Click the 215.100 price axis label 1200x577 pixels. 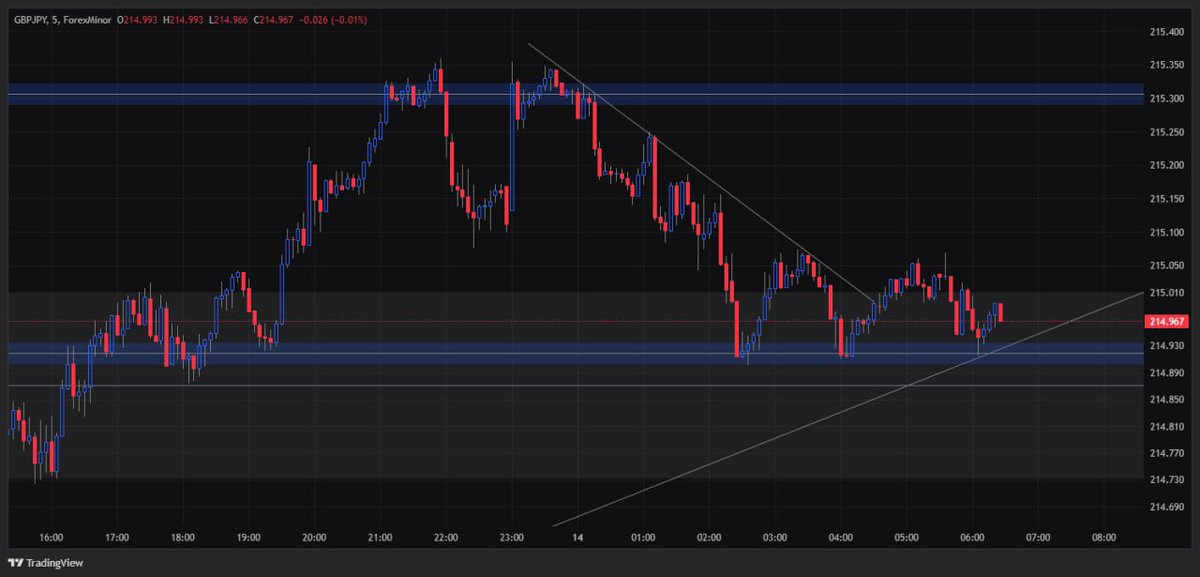coord(1168,232)
